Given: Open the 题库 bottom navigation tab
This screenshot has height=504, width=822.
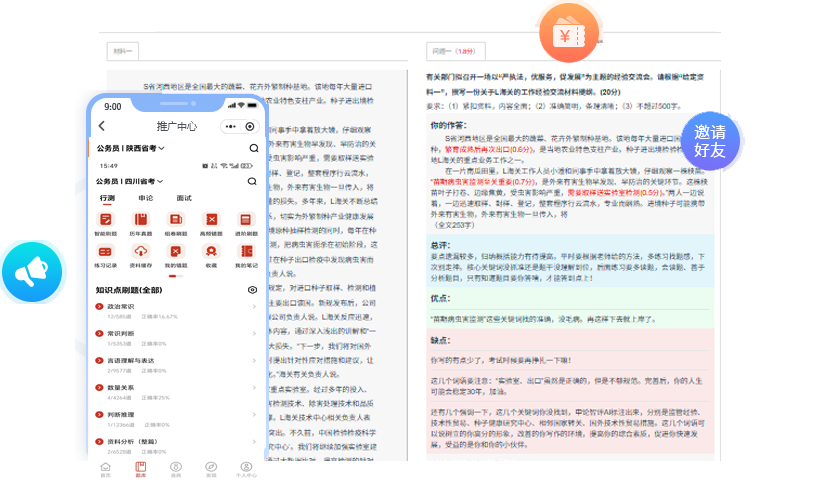Looking at the screenshot, I should [x=140, y=469].
